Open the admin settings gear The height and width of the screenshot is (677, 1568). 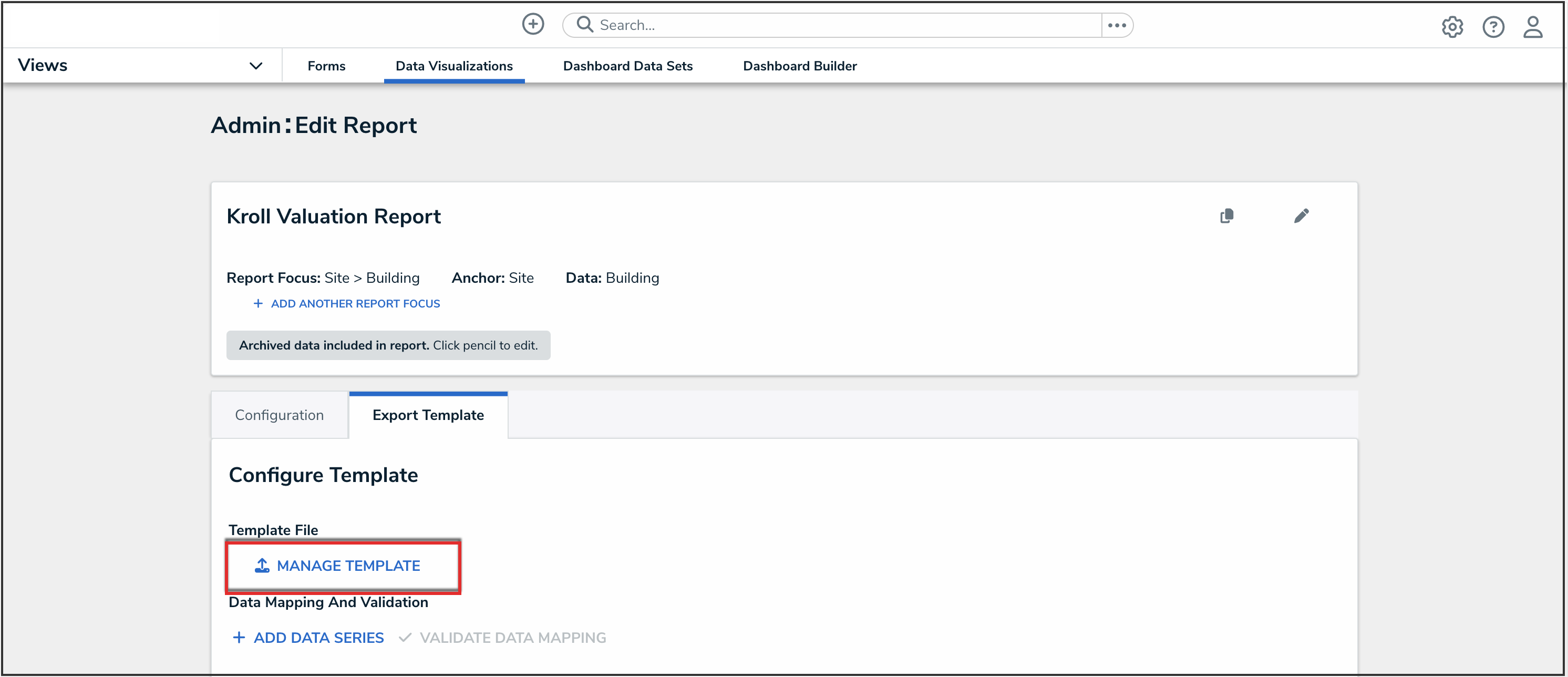(1452, 27)
